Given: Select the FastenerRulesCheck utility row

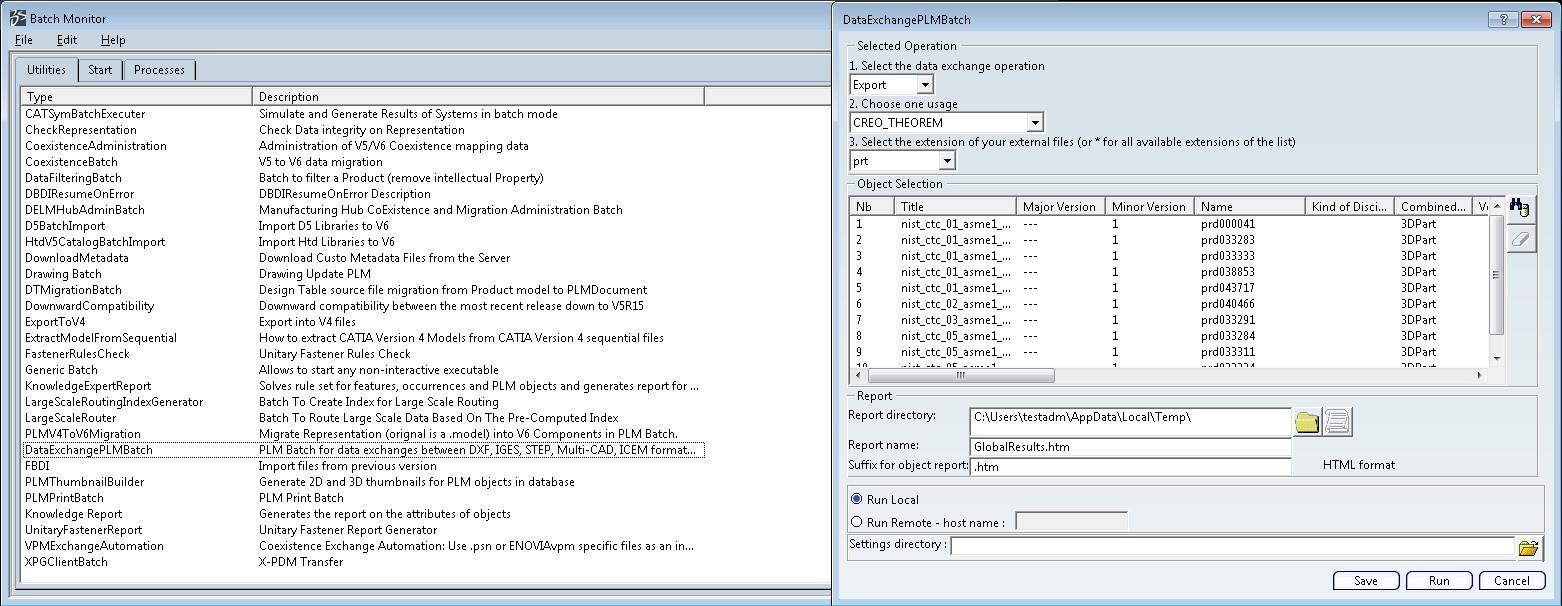Looking at the screenshot, I should point(363,354).
